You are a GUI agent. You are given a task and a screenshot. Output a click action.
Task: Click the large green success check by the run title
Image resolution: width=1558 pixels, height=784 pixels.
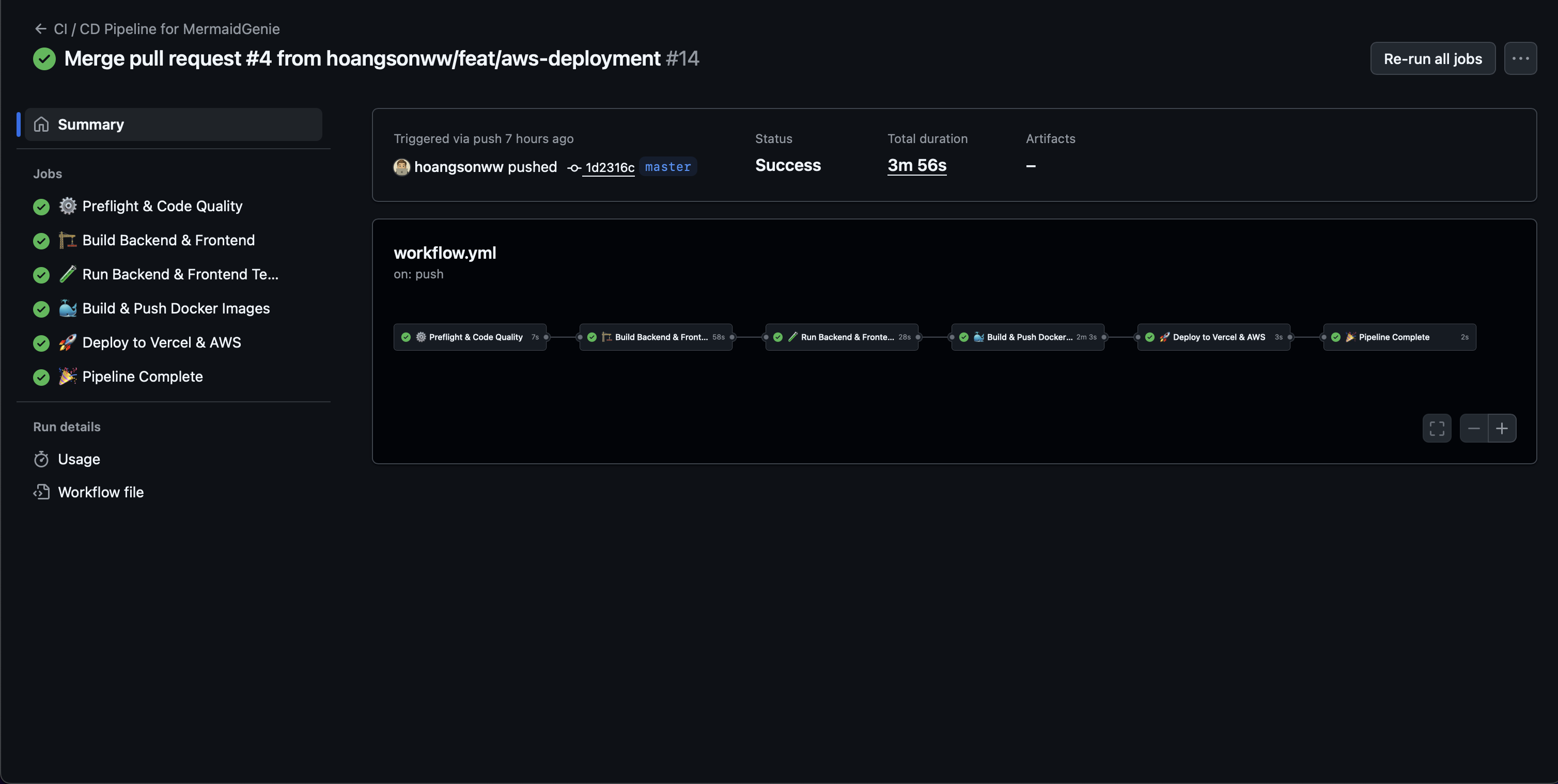click(x=44, y=59)
